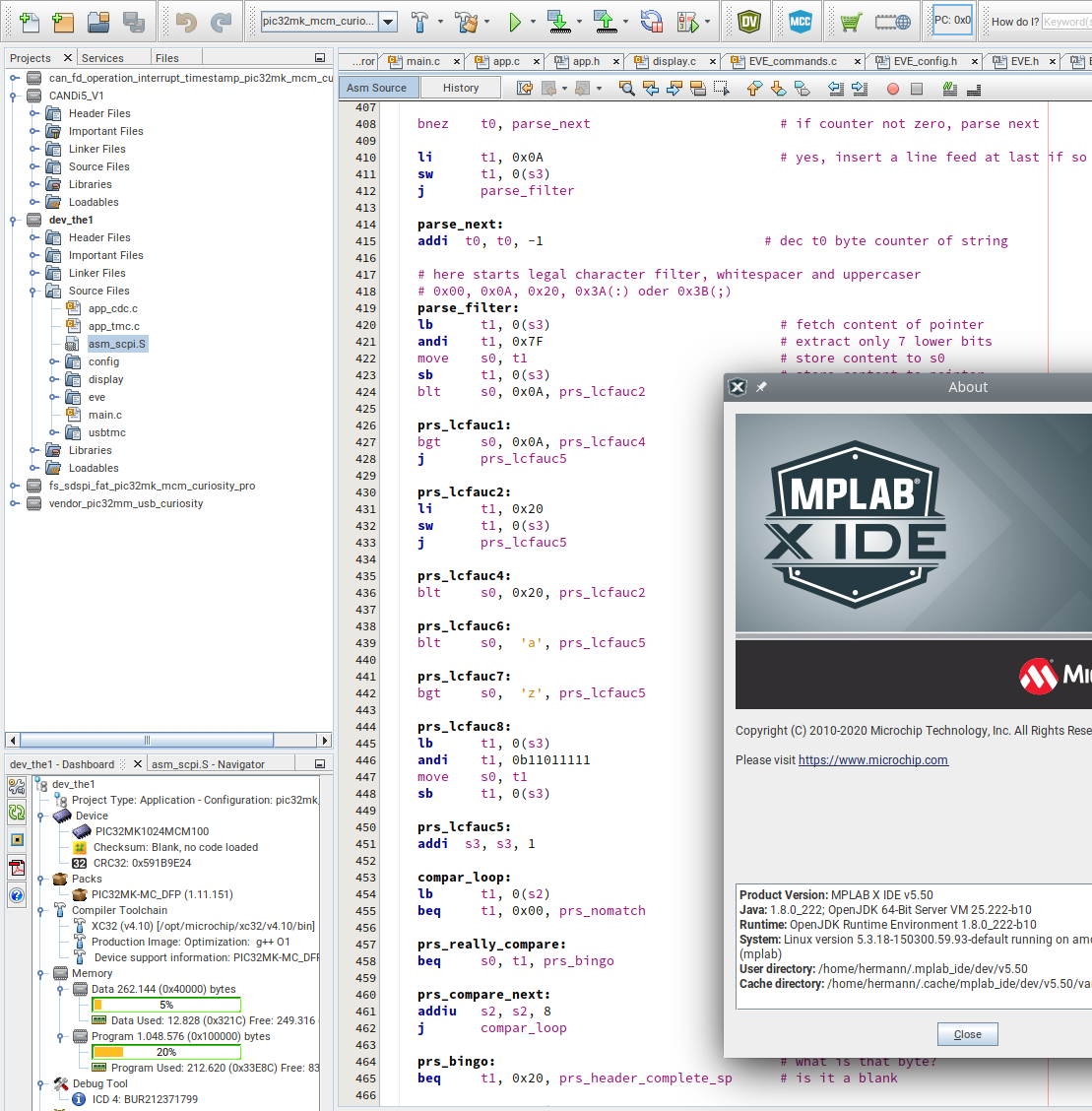Click the Undo arrow icon
Image resolution: width=1092 pixels, height=1111 pixels.
tap(186, 22)
